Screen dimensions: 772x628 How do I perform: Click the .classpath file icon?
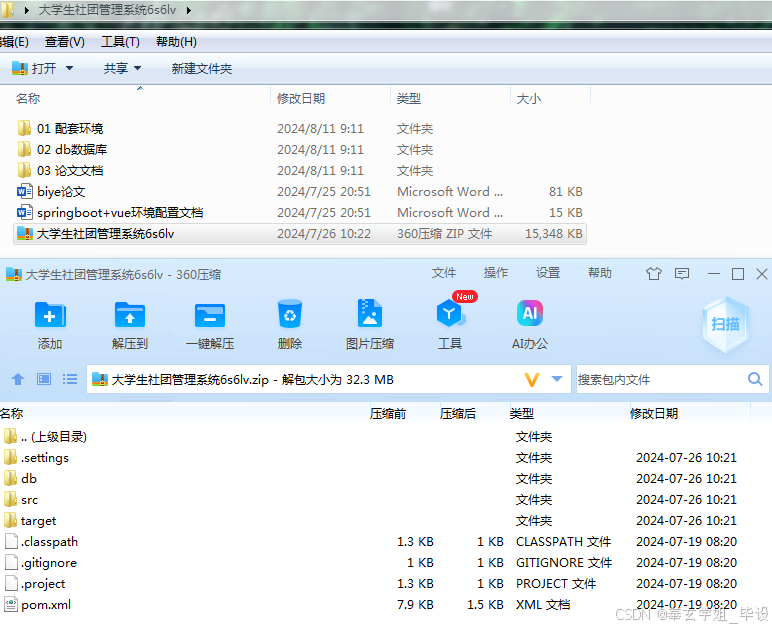tap(11, 541)
